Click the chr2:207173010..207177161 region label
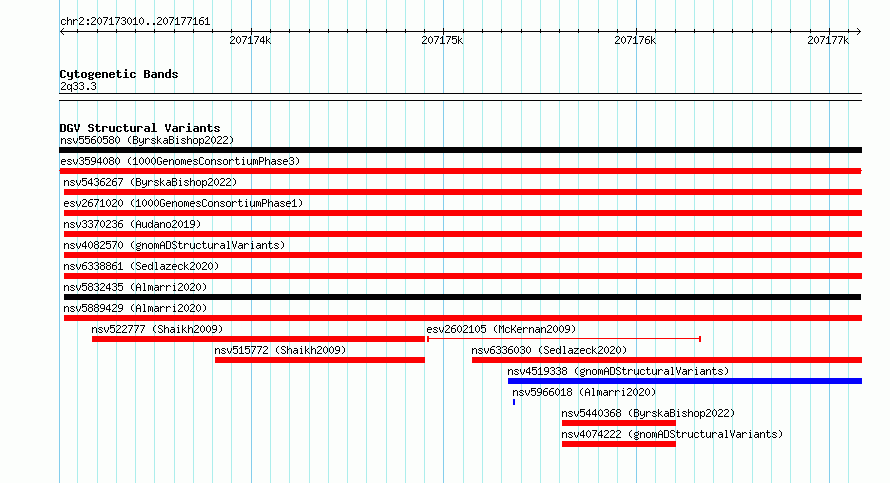The width and height of the screenshot is (890, 483). [135, 22]
